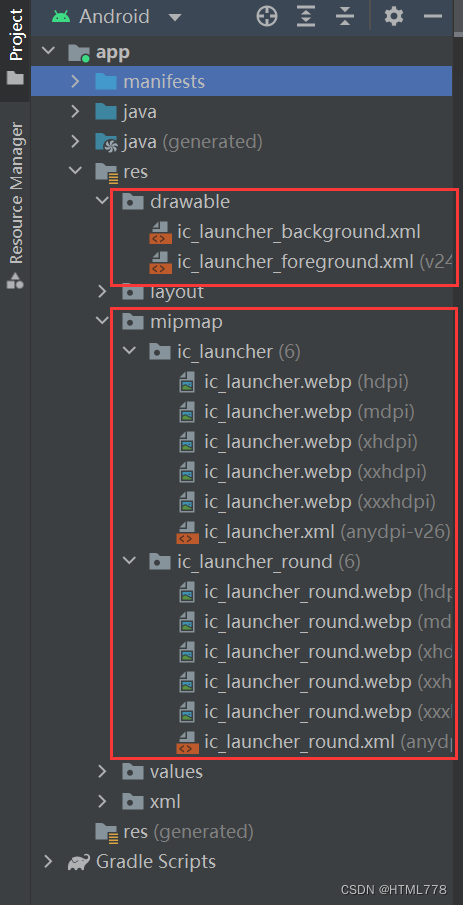Select ic_launcher.webp (hdpi) file name
Screen dimensions: 463x905
[278, 382]
